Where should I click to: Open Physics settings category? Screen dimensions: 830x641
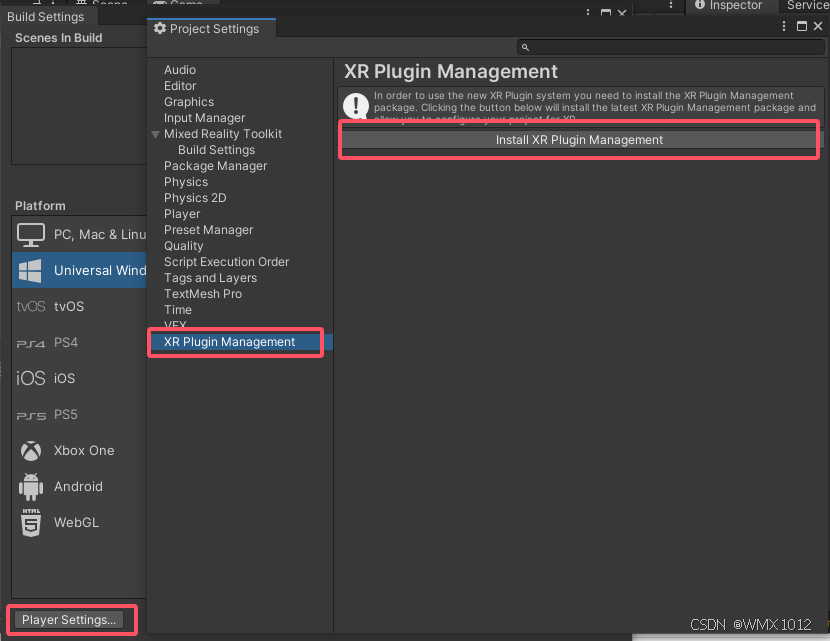[186, 182]
